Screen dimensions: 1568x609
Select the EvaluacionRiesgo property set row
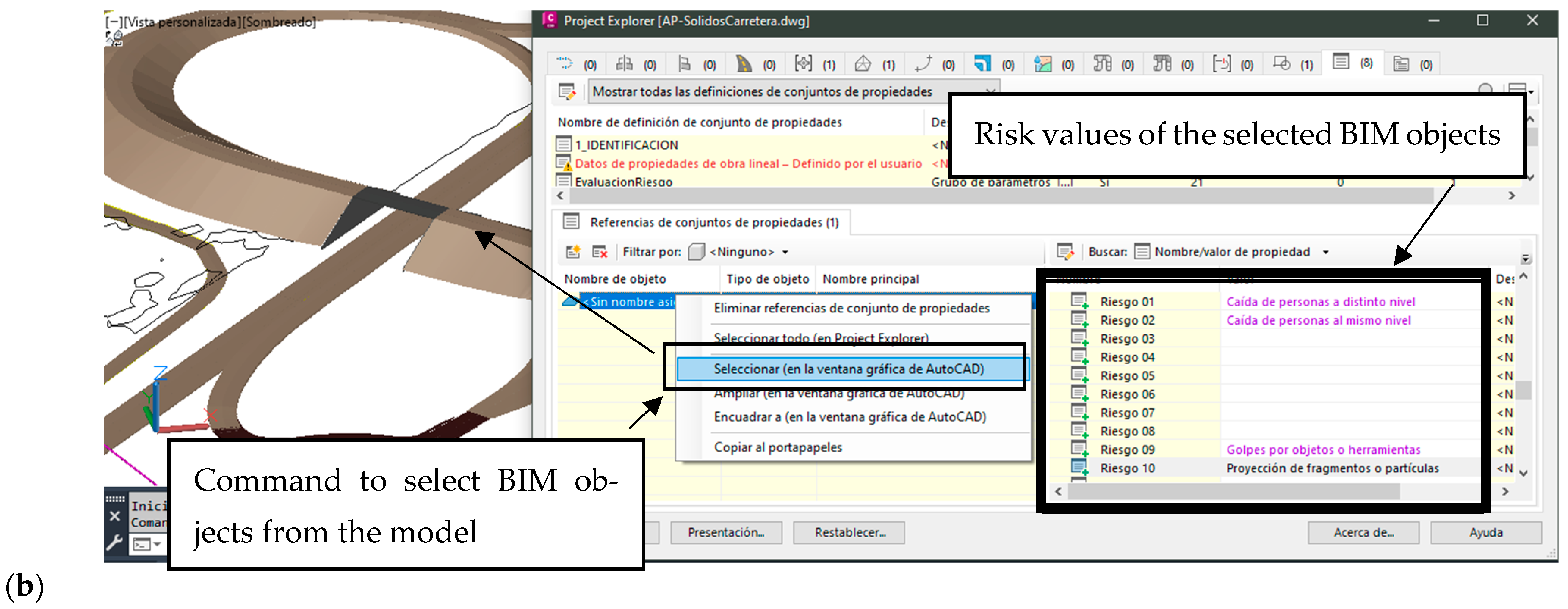[x=623, y=182]
